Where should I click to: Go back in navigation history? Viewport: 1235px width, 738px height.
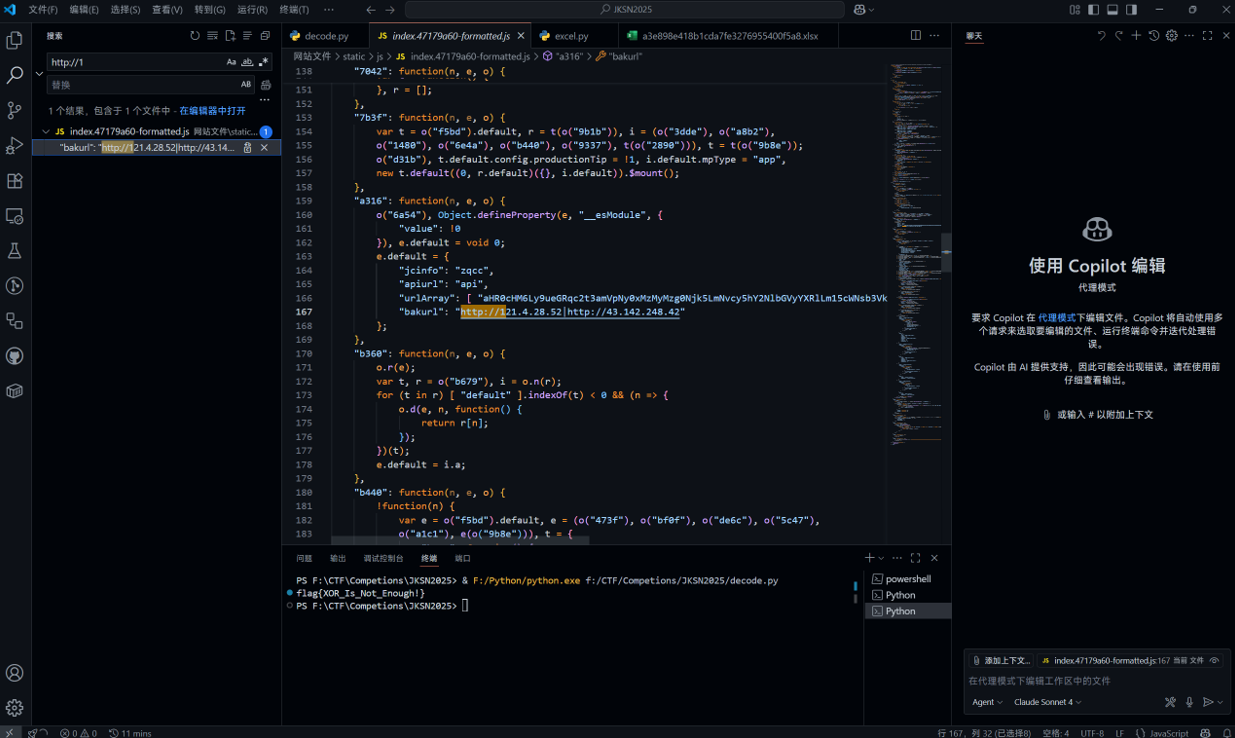pyautogui.click(x=371, y=9)
